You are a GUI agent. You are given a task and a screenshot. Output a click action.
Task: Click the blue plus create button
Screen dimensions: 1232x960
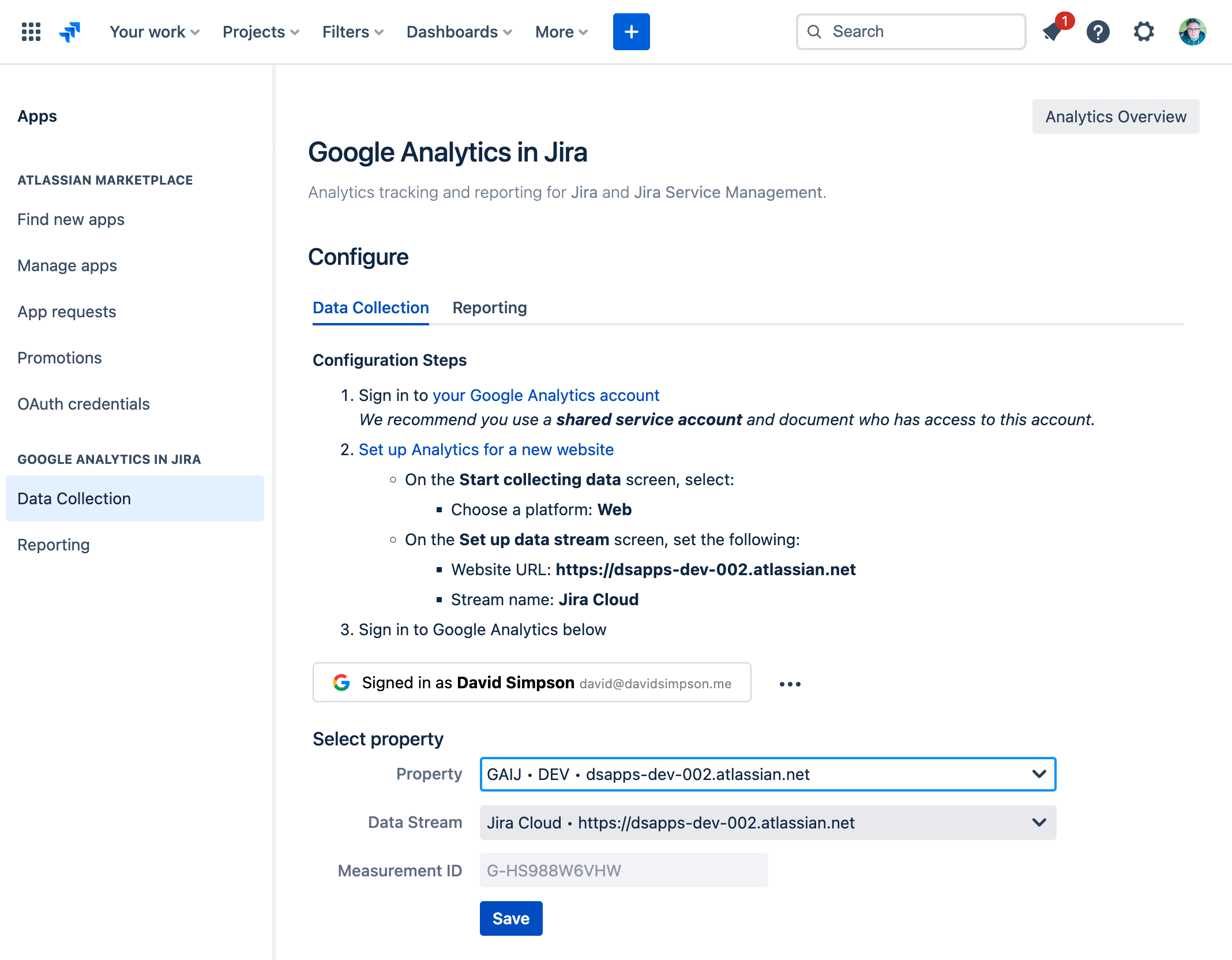pyautogui.click(x=631, y=32)
